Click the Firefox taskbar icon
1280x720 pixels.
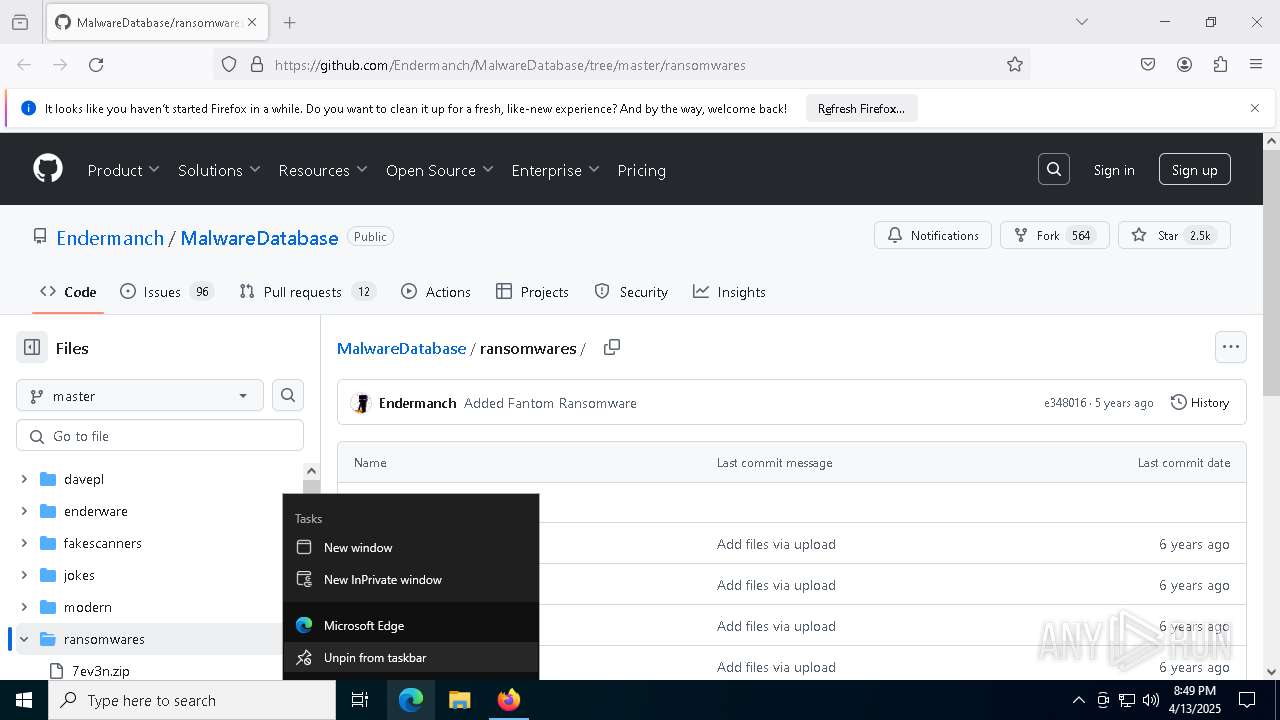coord(509,700)
